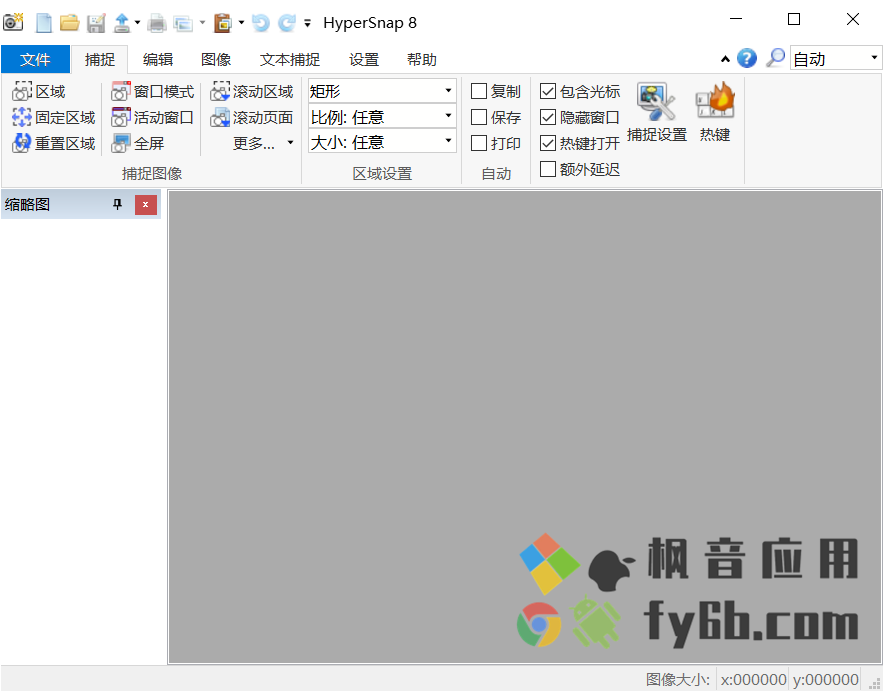Click the magnifier search icon
The image size is (884, 692).
coord(775,58)
